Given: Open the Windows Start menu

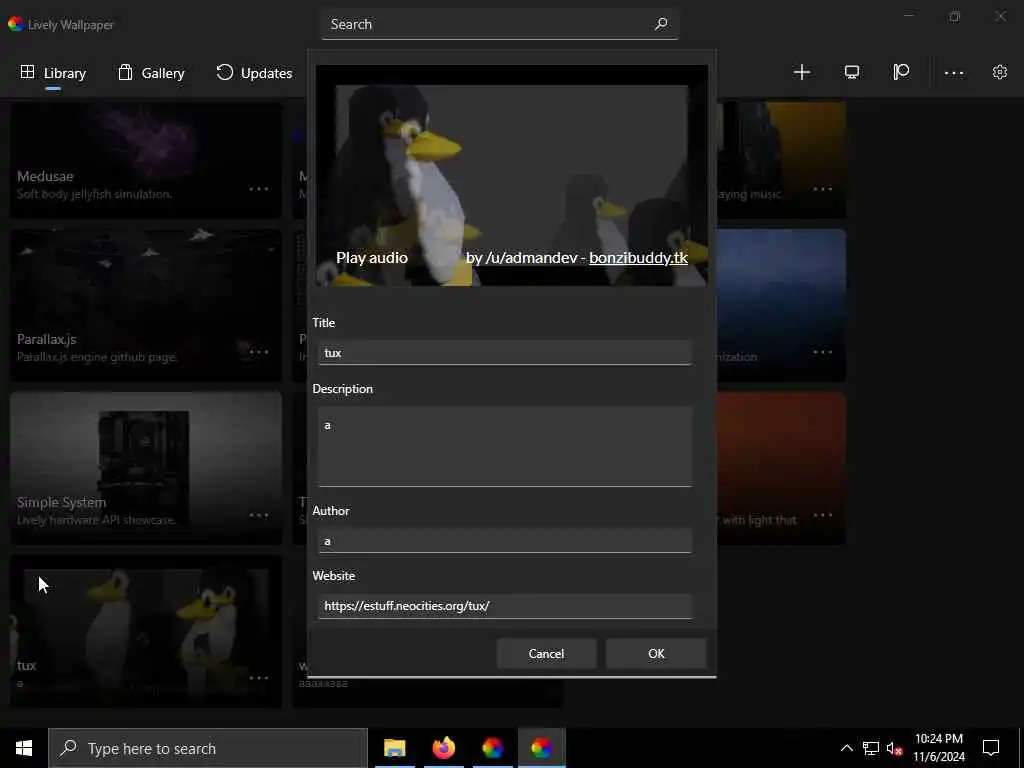Looking at the screenshot, I should [24, 748].
